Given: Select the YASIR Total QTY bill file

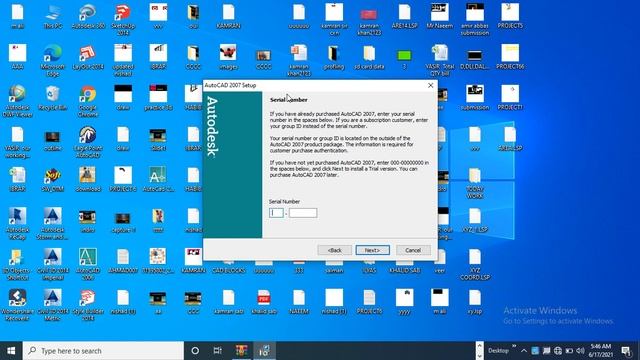Looking at the screenshot, I should pos(440,60).
